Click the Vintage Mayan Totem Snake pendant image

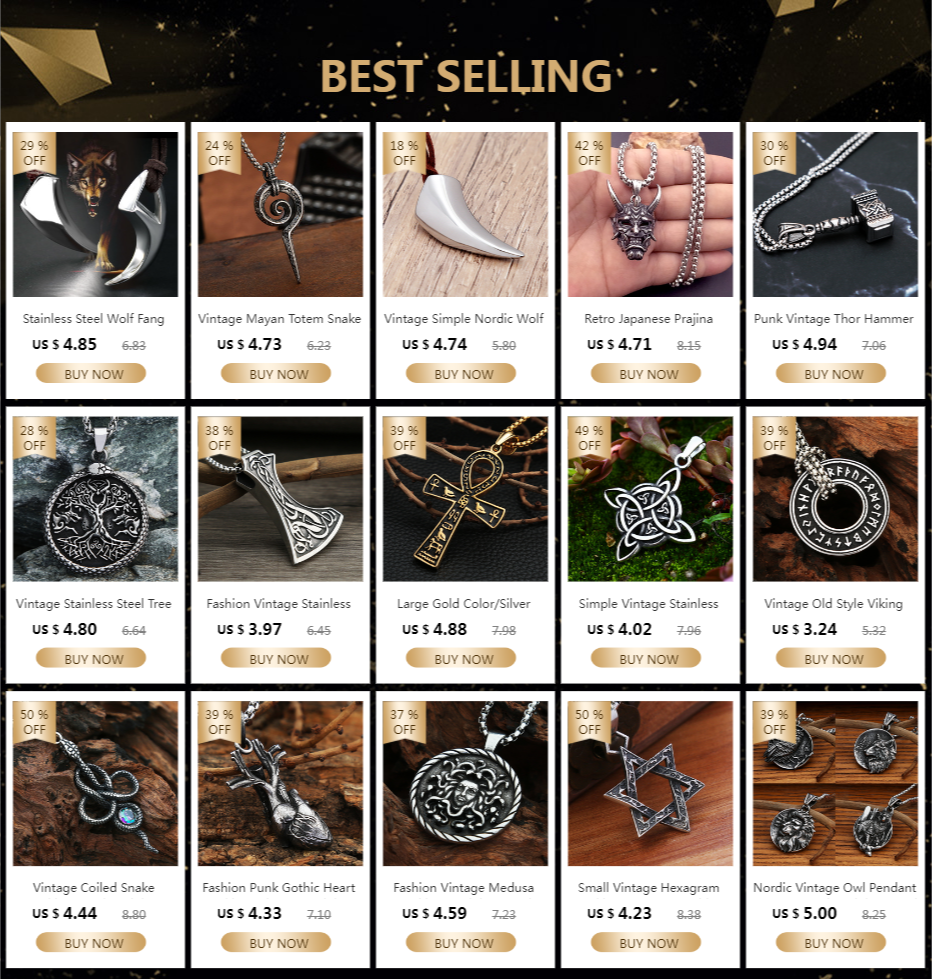click(x=280, y=214)
